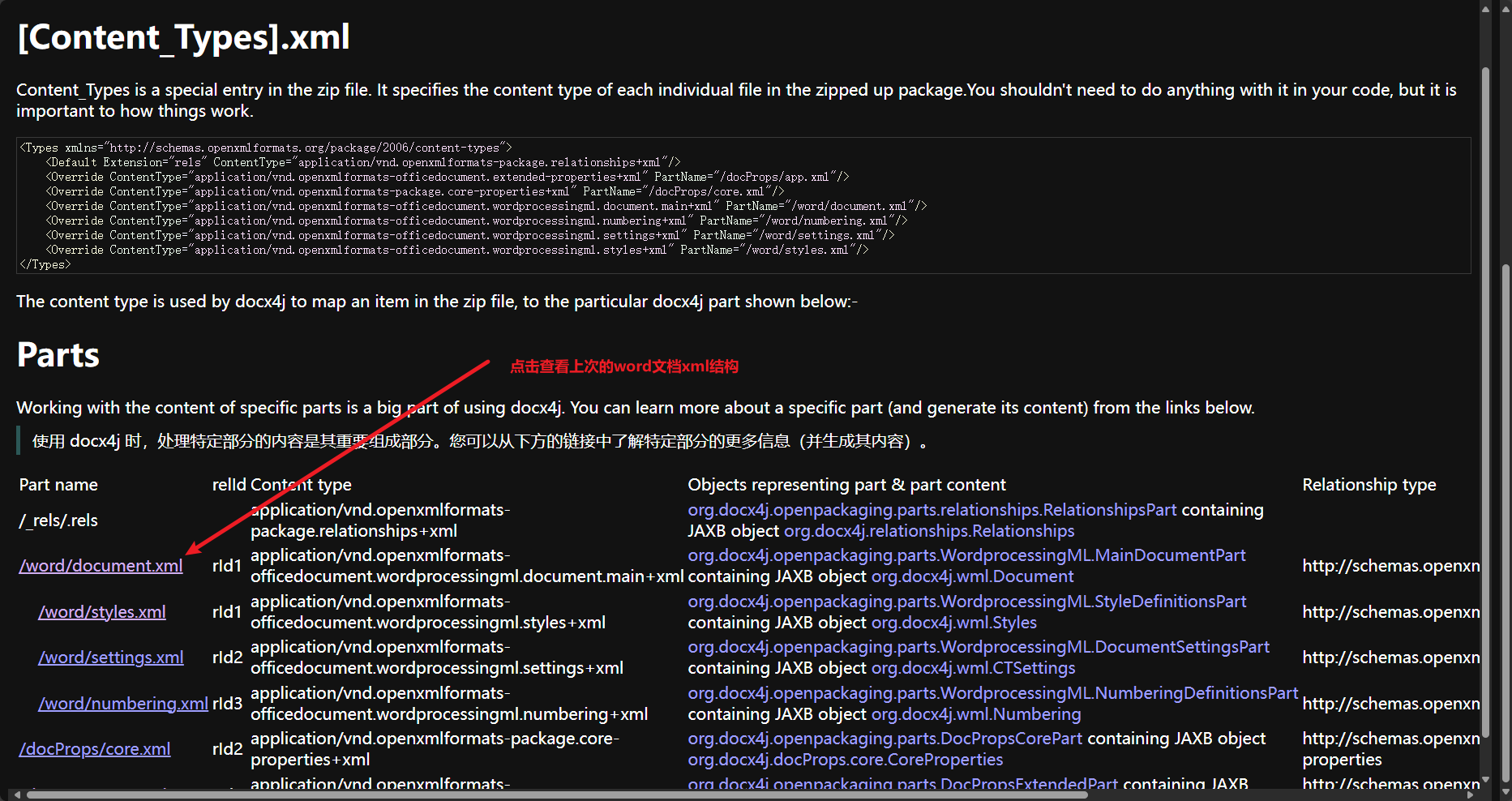Click the 'Content_Types is a special entry' paragraph
1512x801 pixels.
pyautogui.click(x=736, y=101)
